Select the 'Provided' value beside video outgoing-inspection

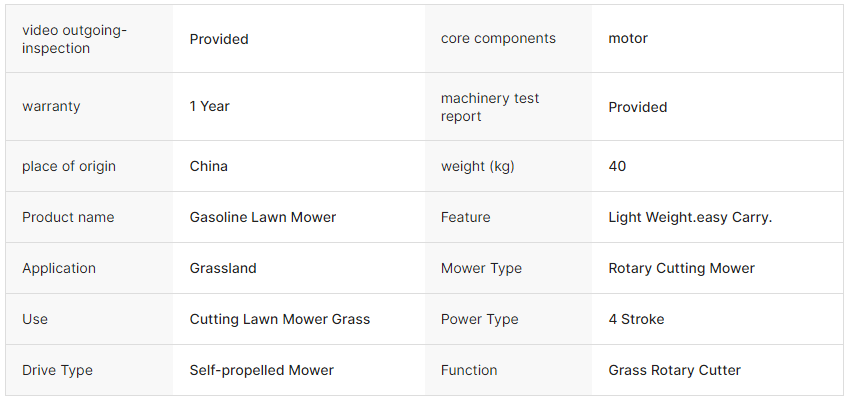(x=218, y=39)
